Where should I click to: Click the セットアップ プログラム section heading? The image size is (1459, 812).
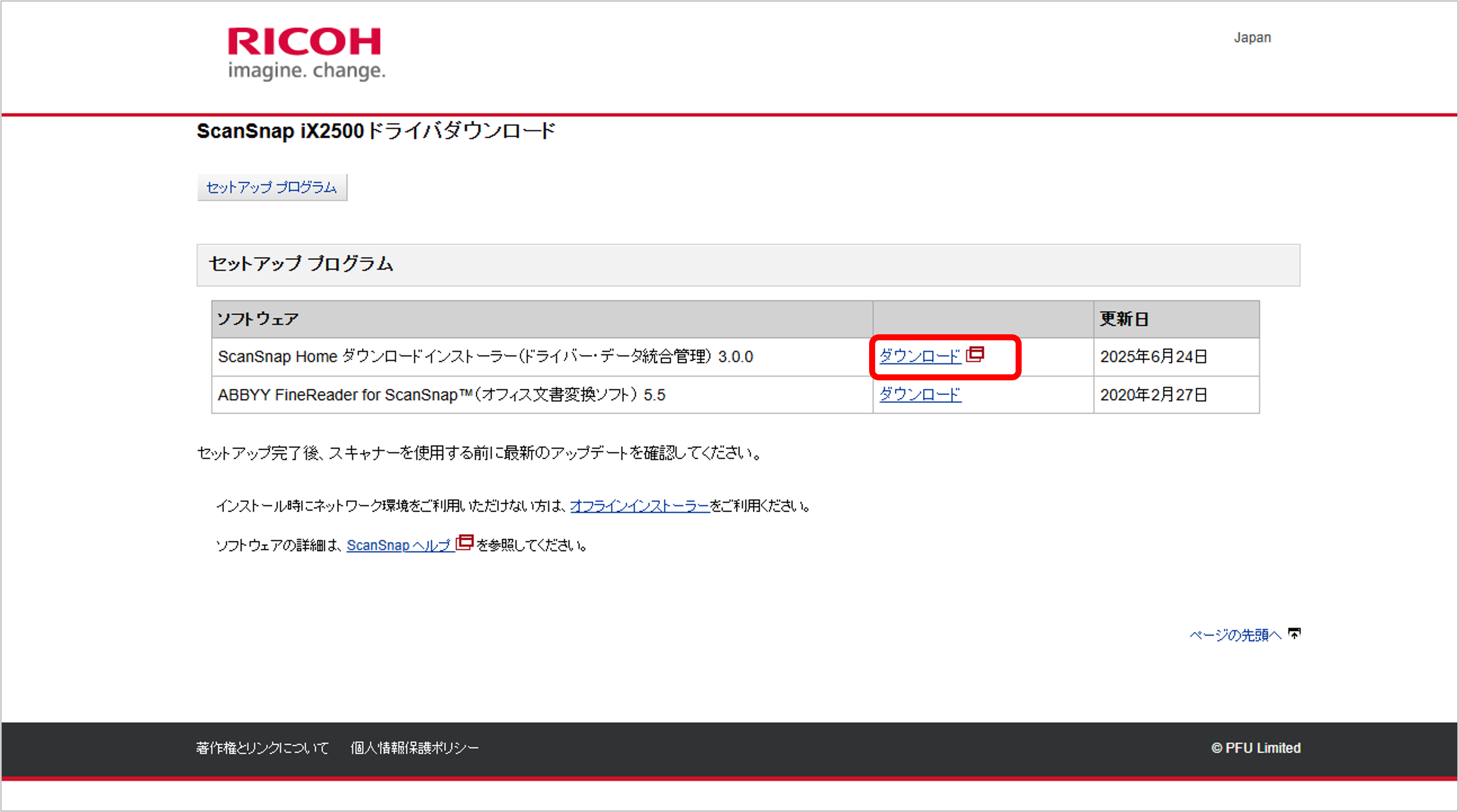click(301, 264)
